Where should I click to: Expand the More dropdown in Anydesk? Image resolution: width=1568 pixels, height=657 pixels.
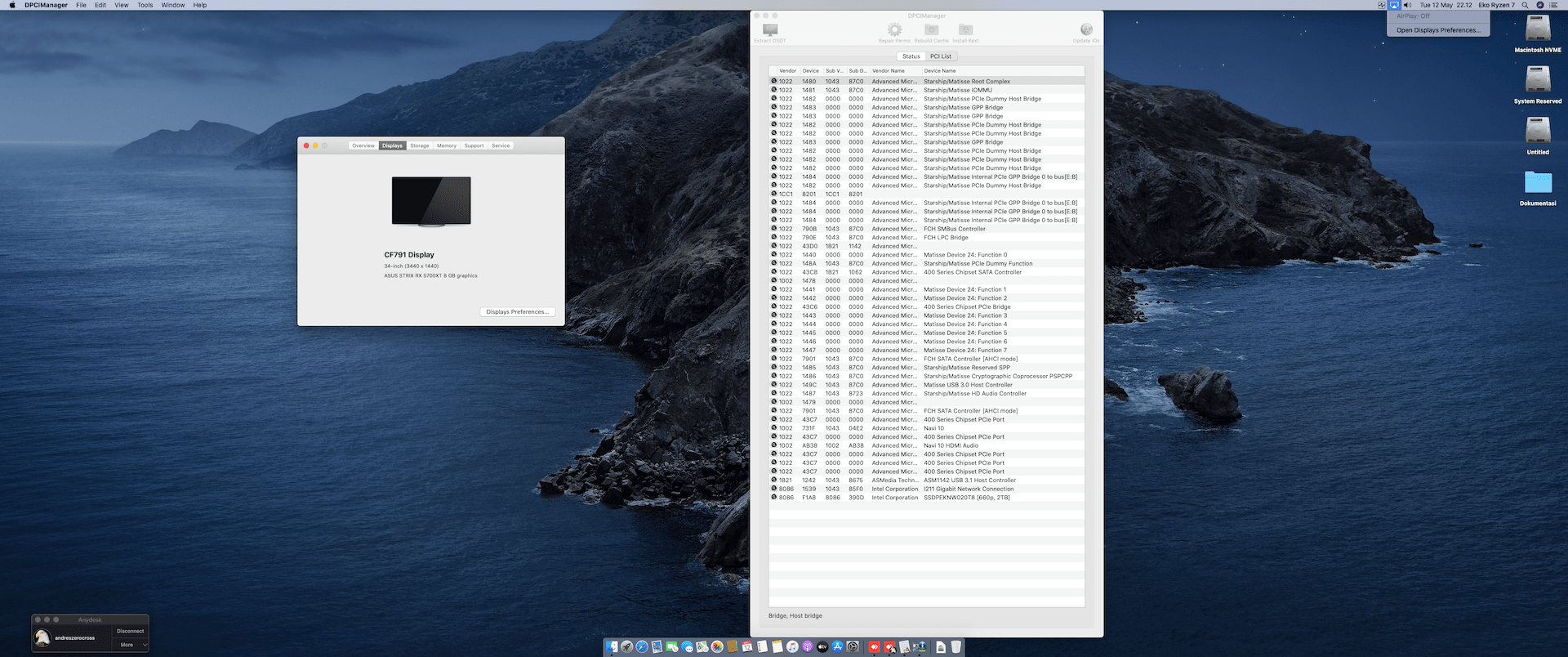click(x=130, y=645)
